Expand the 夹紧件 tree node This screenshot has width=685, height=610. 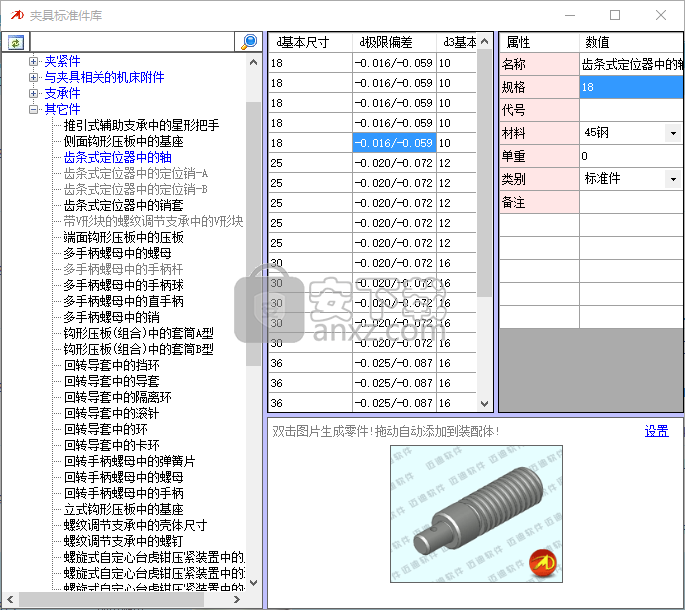coord(33,61)
